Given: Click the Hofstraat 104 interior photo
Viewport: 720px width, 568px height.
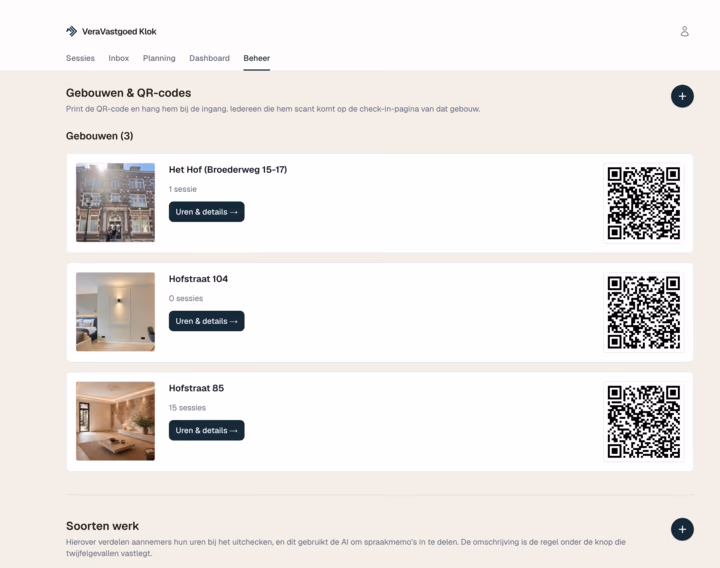Looking at the screenshot, I should pyautogui.click(x=115, y=312).
